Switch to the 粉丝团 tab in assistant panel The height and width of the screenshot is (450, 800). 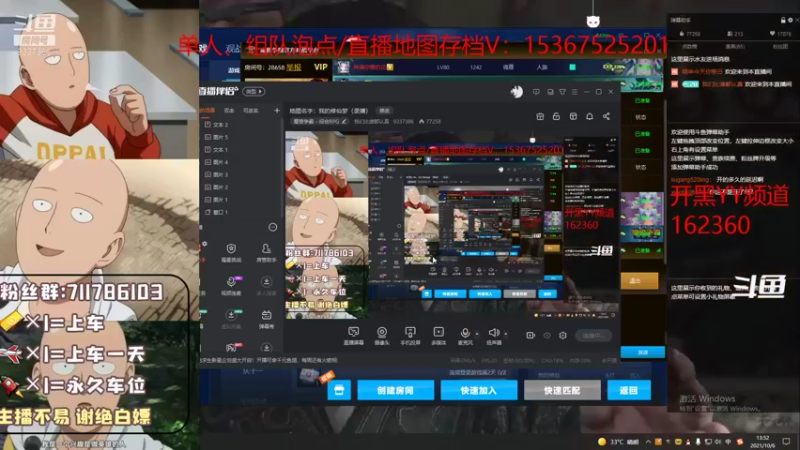point(780,46)
